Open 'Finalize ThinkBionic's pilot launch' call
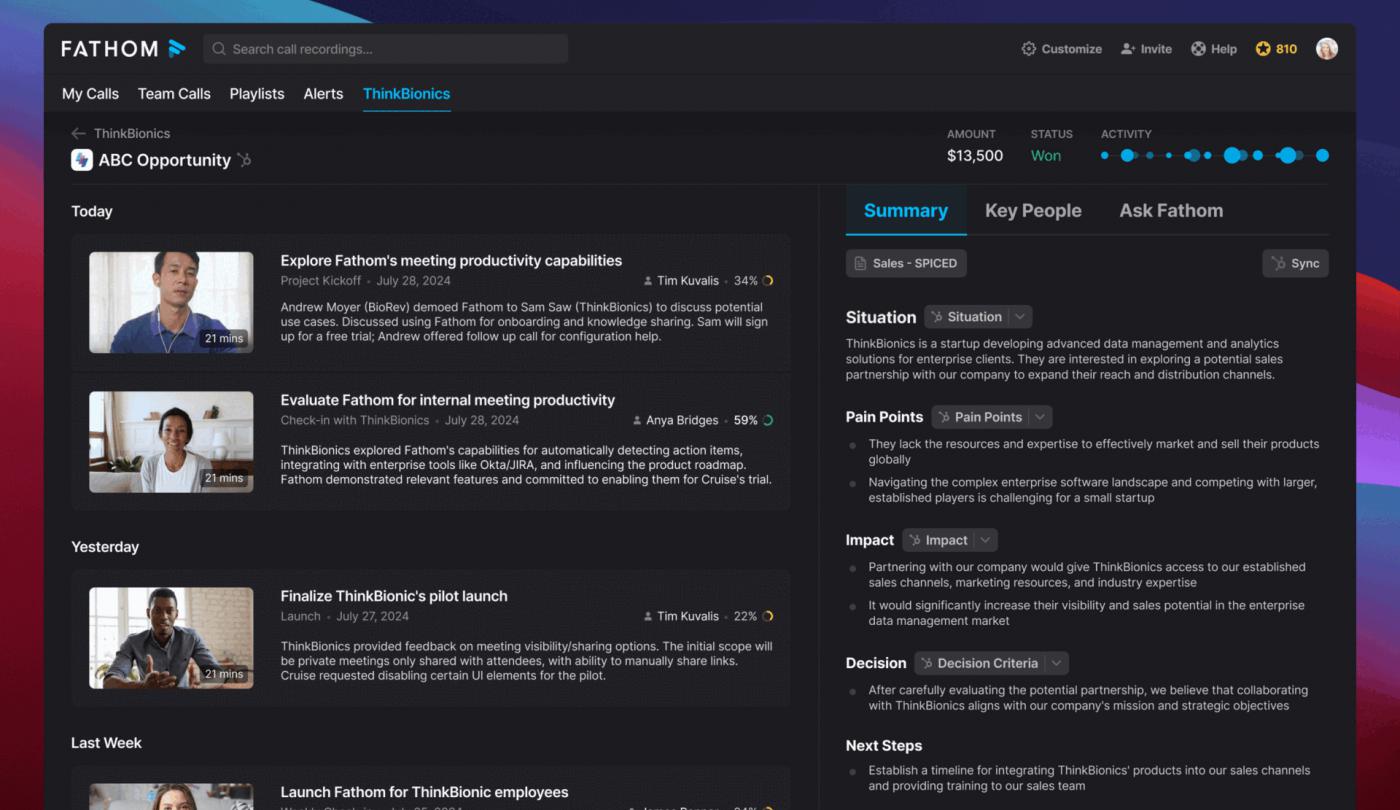The width and height of the screenshot is (1400, 810). [394, 596]
